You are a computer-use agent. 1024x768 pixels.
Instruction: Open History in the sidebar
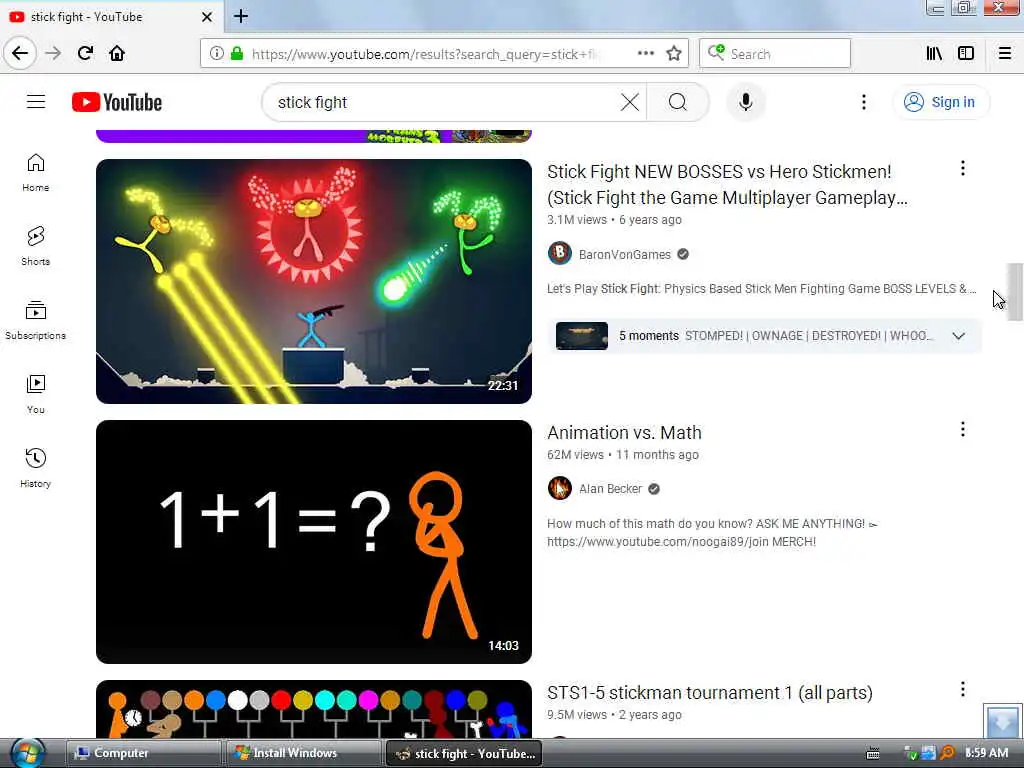[35, 468]
